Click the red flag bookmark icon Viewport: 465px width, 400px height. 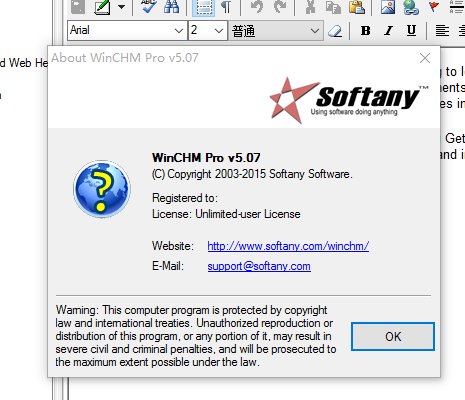point(433,6)
